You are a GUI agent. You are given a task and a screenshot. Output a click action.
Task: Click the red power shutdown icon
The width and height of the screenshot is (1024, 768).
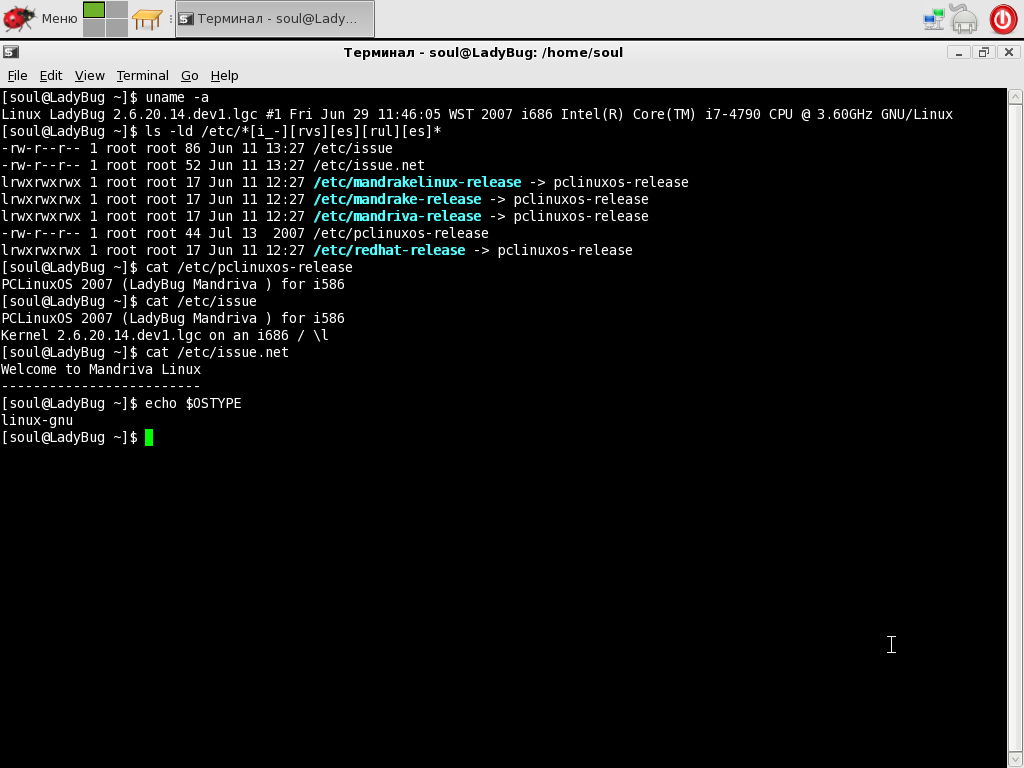click(x=1003, y=19)
